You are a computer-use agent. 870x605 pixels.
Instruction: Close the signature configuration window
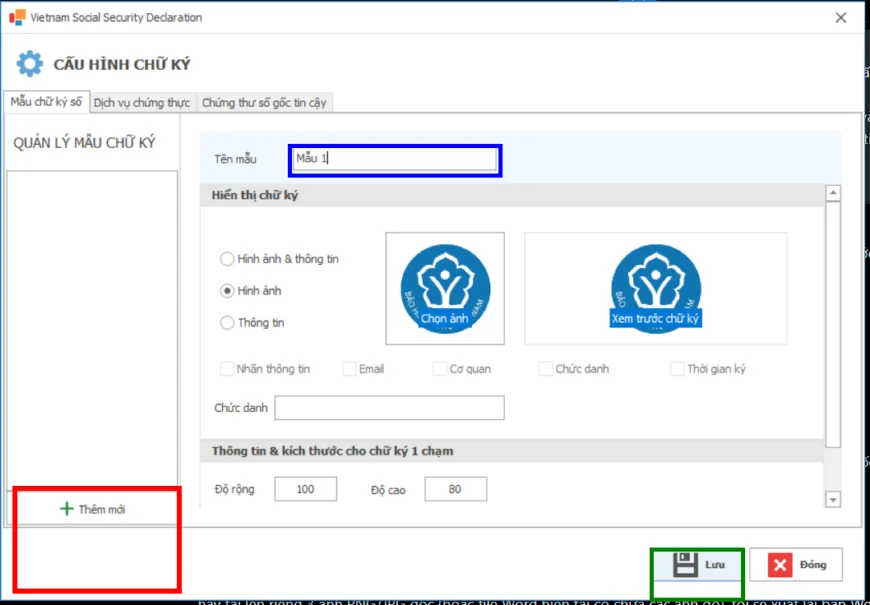tap(841, 18)
